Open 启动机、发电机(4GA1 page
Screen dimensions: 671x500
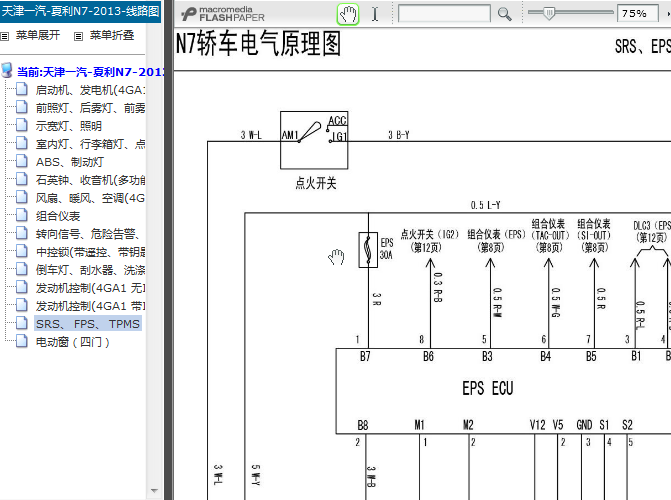coord(90,90)
